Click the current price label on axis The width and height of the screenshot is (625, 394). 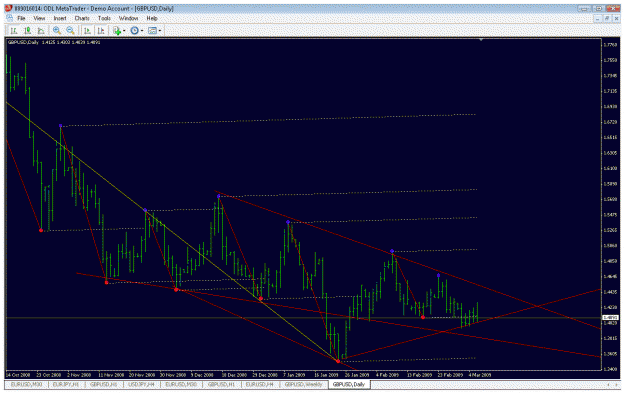pyautogui.click(x=610, y=318)
